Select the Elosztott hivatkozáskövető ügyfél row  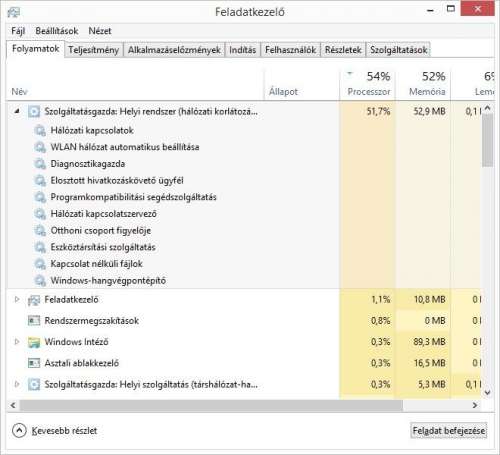pos(244,181)
